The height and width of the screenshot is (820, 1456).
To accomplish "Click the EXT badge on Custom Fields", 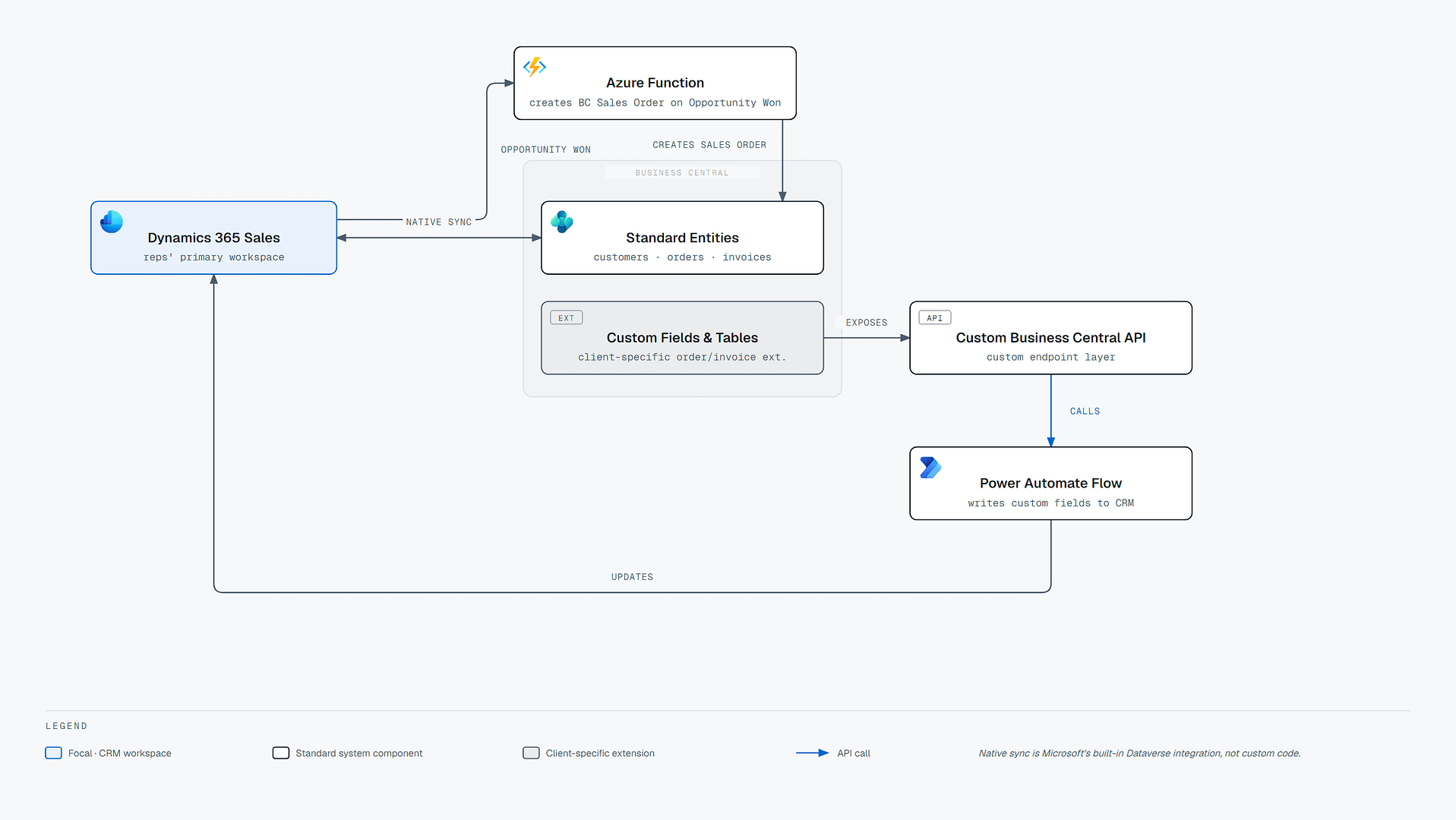I will [x=567, y=318].
